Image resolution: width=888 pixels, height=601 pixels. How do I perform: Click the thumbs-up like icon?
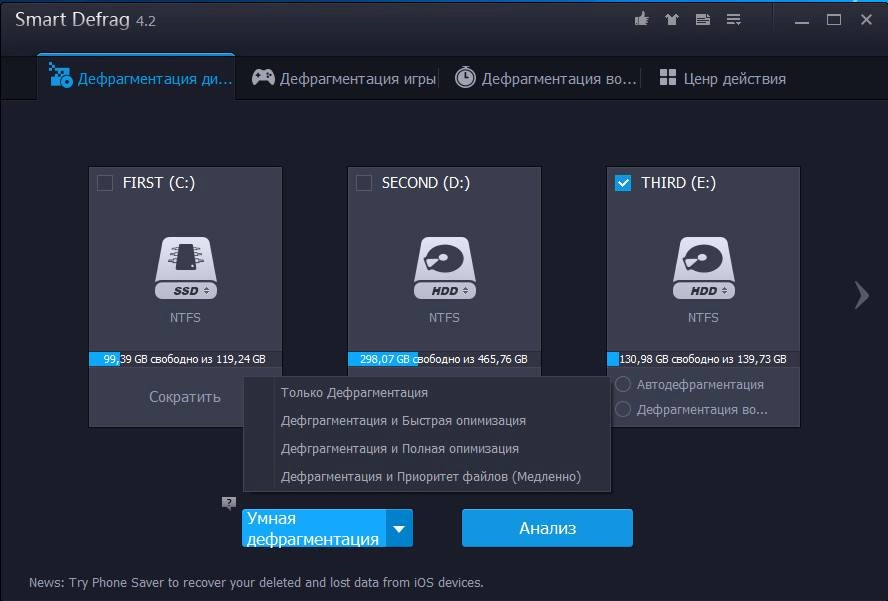[x=642, y=19]
